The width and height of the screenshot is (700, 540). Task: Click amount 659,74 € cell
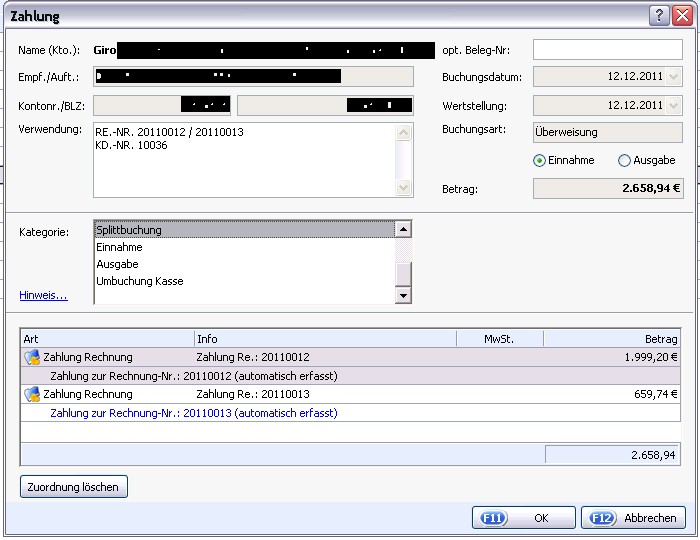pyautogui.click(x=655, y=395)
